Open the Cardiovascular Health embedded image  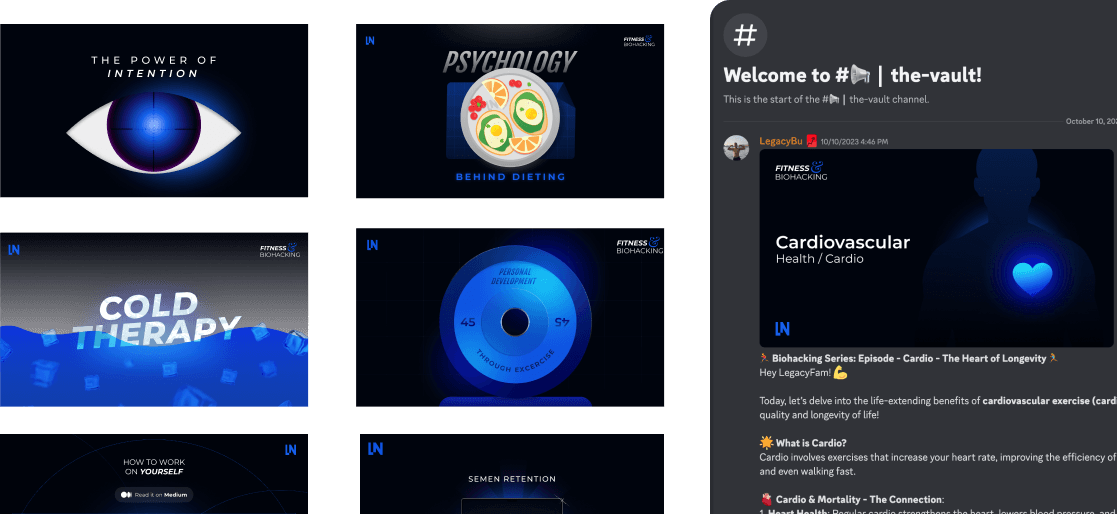[x=935, y=248]
